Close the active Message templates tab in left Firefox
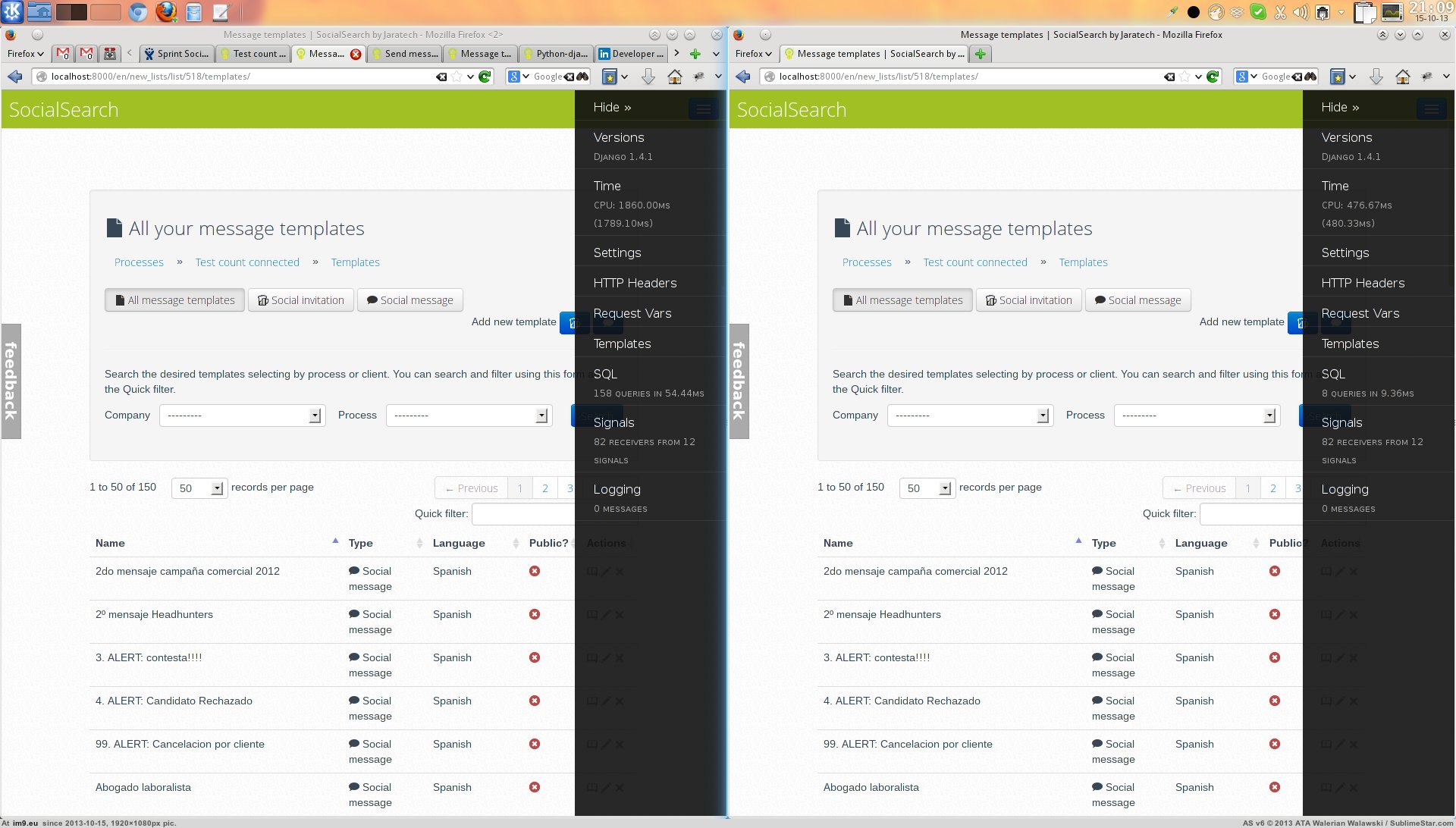This screenshot has width=1456, height=828. [x=356, y=54]
